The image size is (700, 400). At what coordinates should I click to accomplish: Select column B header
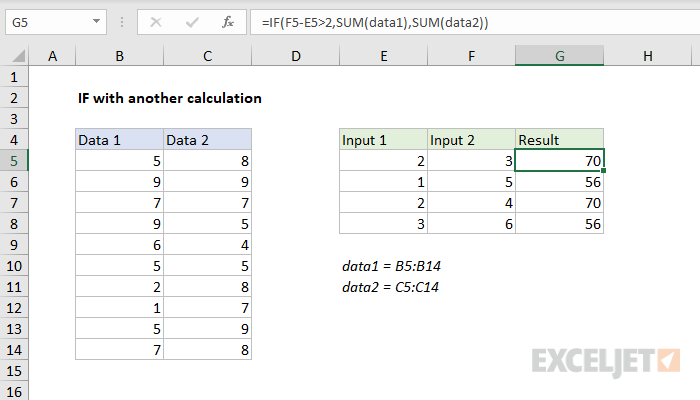click(119, 56)
